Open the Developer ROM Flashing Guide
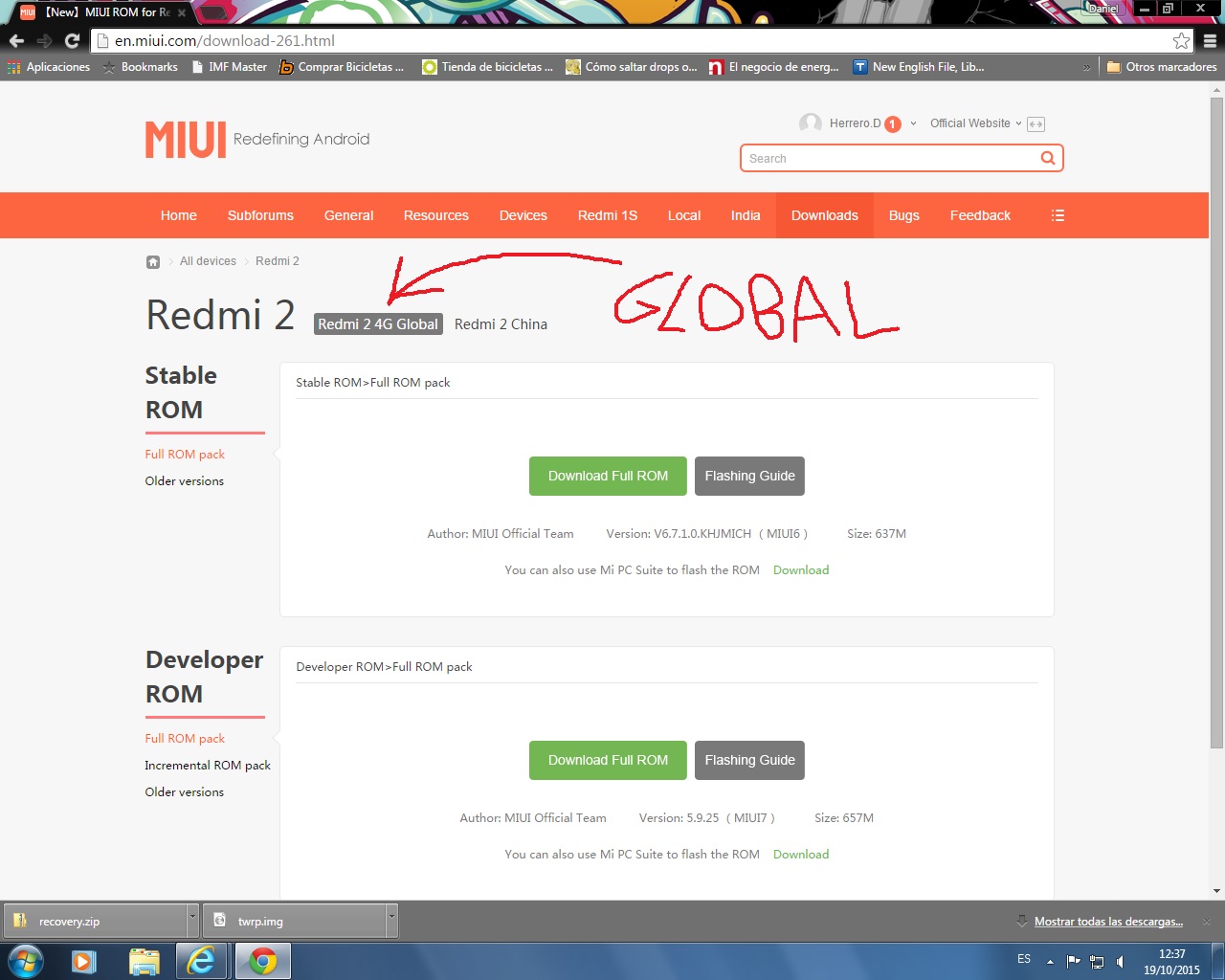 [x=749, y=760]
